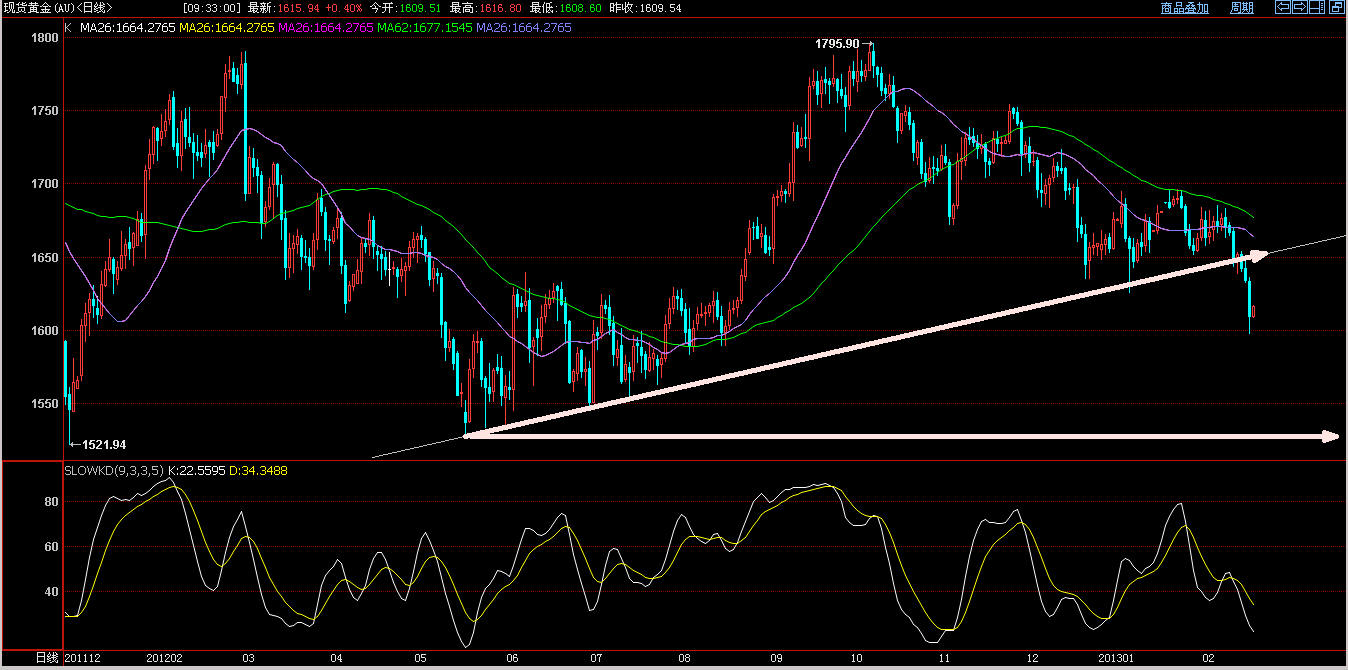The height and width of the screenshot is (670, 1348).
Task: Click the 40 level on SLOWKD axis
Action: point(52,591)
